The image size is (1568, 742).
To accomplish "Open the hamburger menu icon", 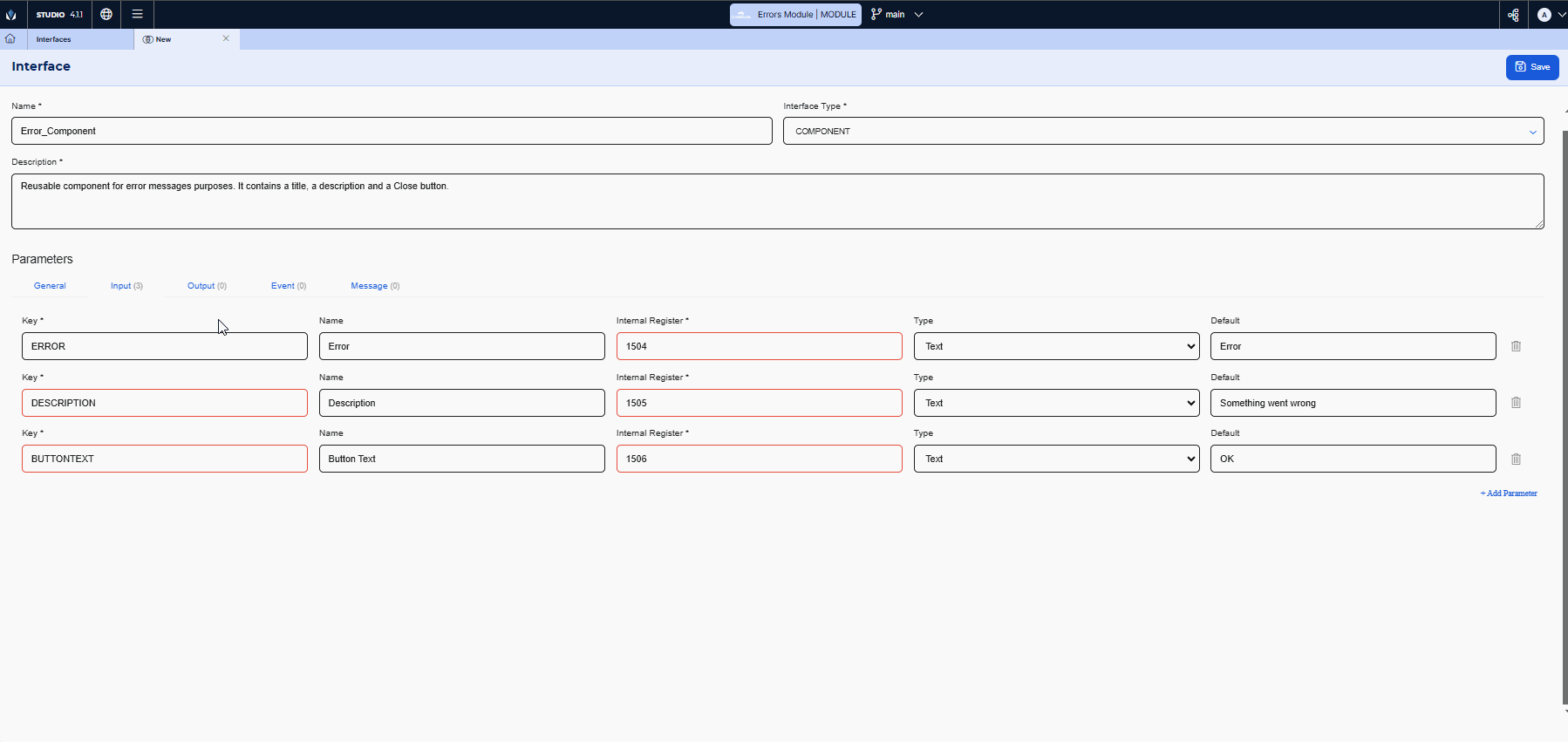I will 137,14.
